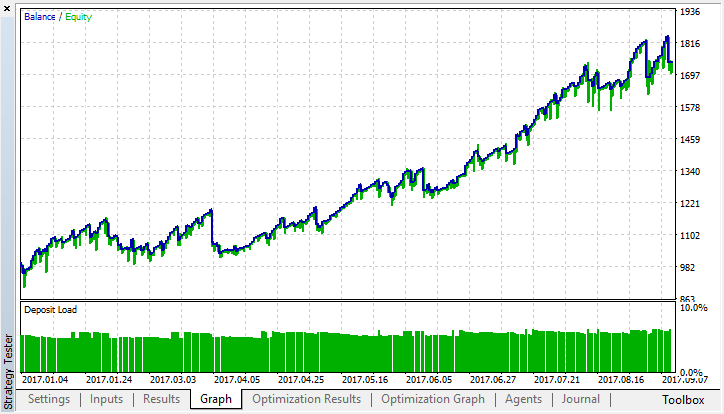The image size is (724, 414).
Task: Click the 10.0% deposit load value
Action: pyautogui.click(x=694, y=307)
